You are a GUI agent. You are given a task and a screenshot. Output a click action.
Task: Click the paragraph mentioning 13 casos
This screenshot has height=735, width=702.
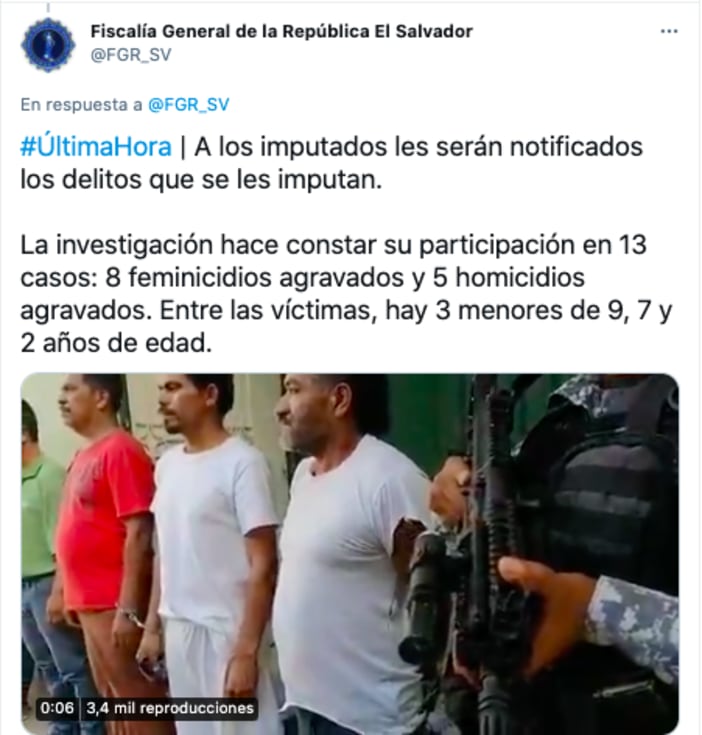point(346,294)
